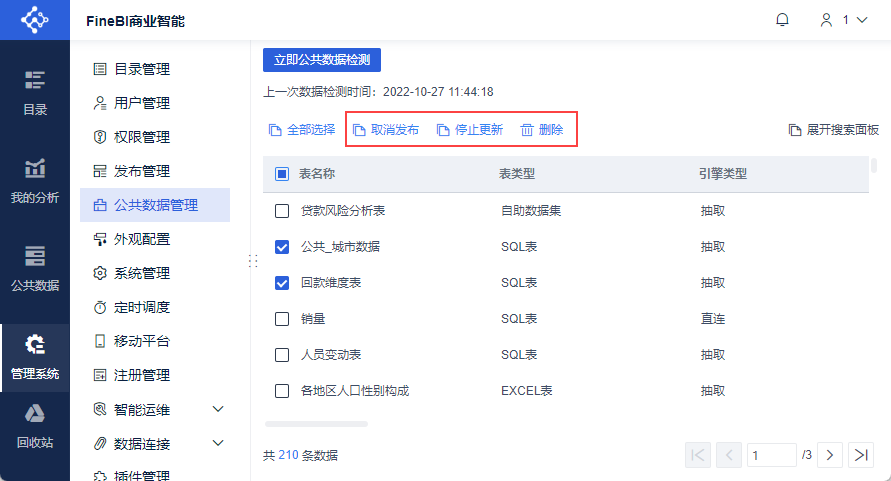The image size is (891, 481).
Task: Click the 删除 trash icon
Action: coord(527,130)
